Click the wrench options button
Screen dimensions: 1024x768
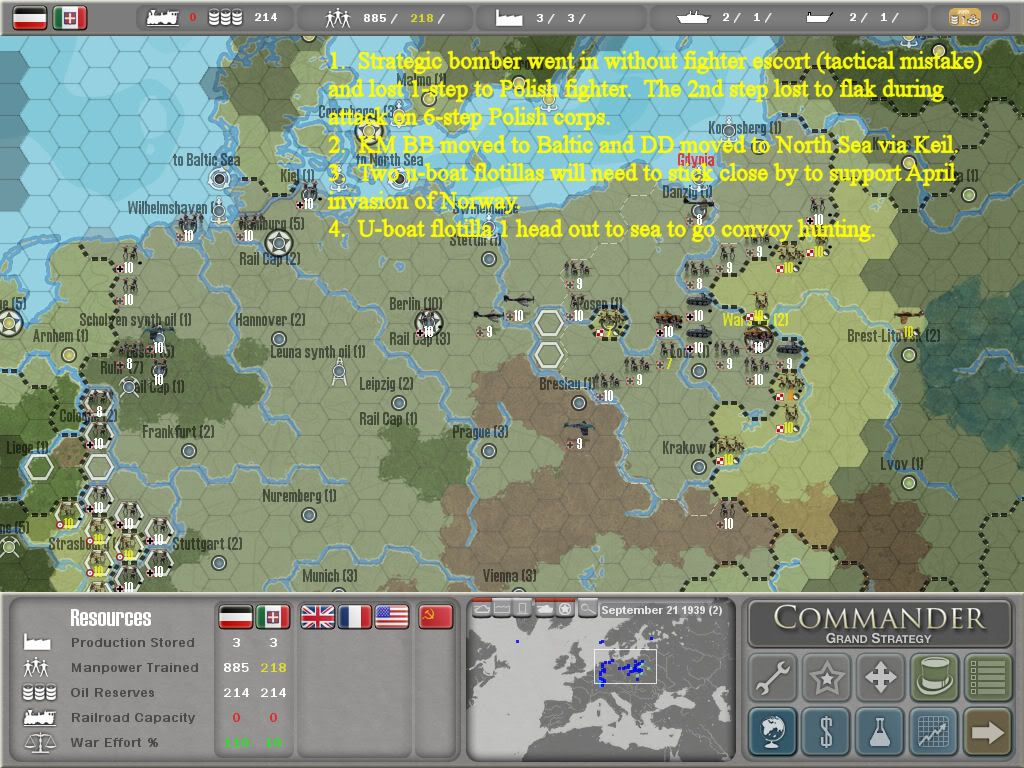(773, 678)
